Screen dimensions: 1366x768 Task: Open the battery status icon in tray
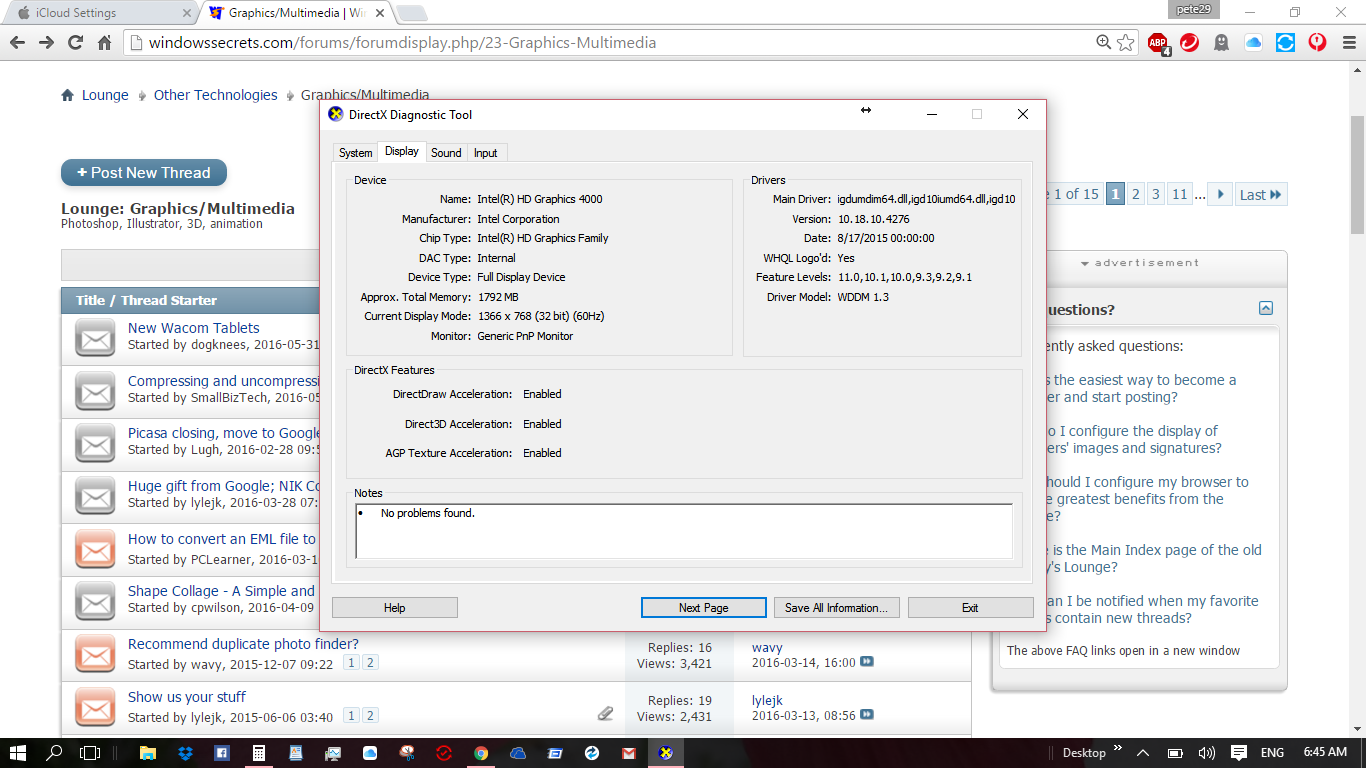pyautogui.click(x=1174, y=752)
